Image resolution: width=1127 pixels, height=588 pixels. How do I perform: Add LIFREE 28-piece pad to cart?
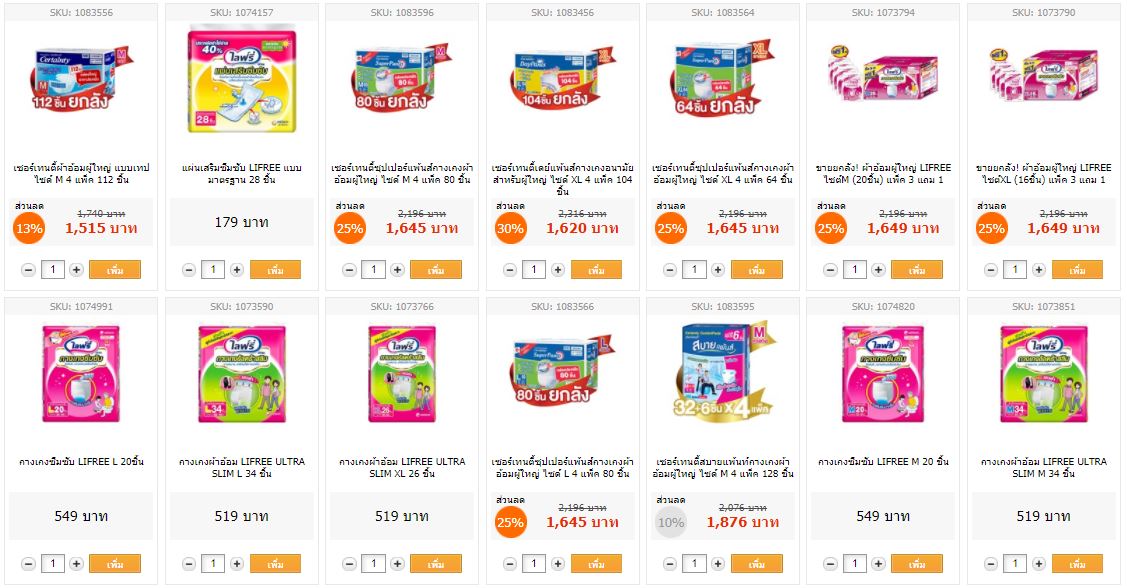coord(275,270)
